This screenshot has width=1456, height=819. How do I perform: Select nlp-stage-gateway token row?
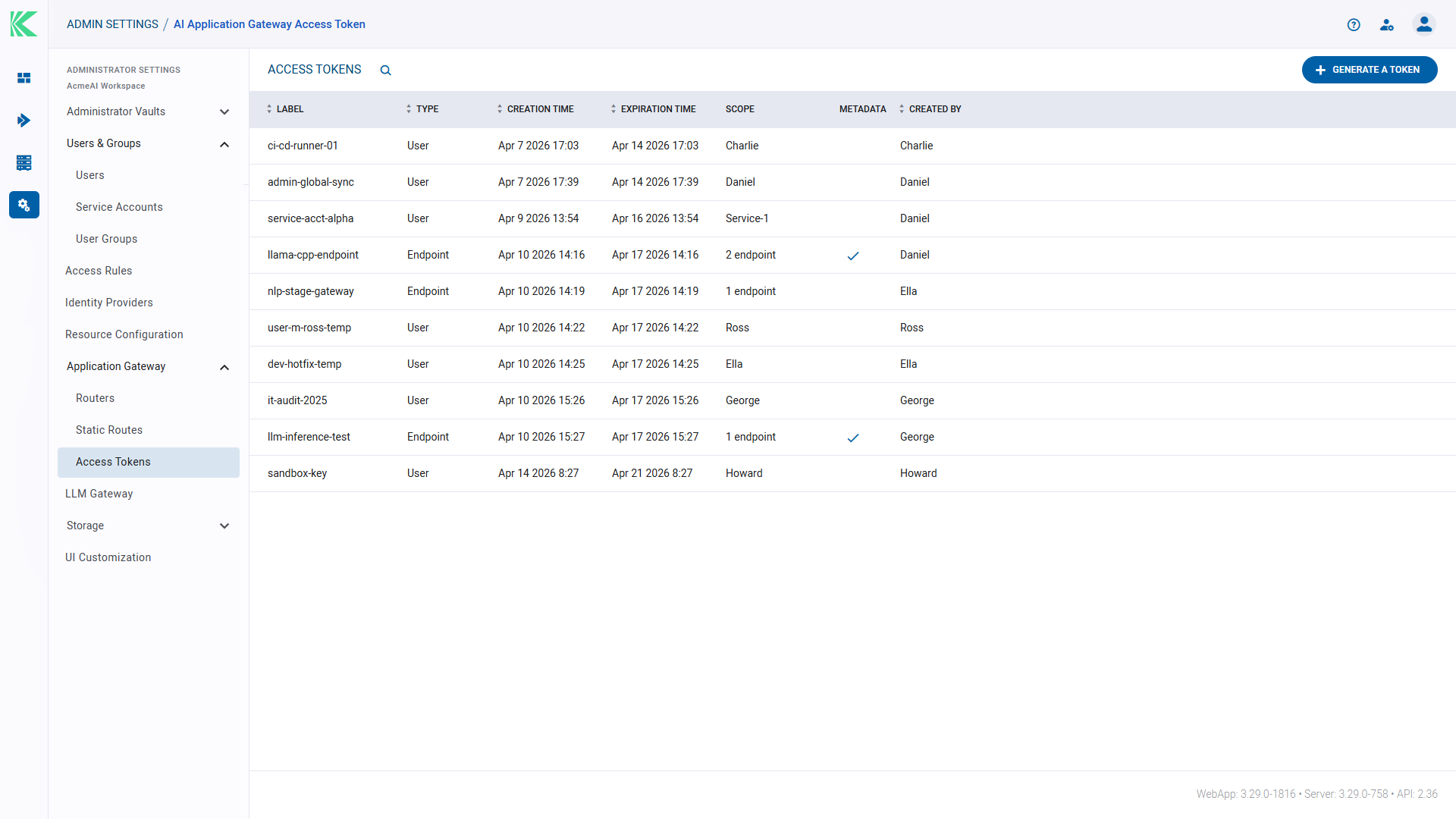[852, 291]
